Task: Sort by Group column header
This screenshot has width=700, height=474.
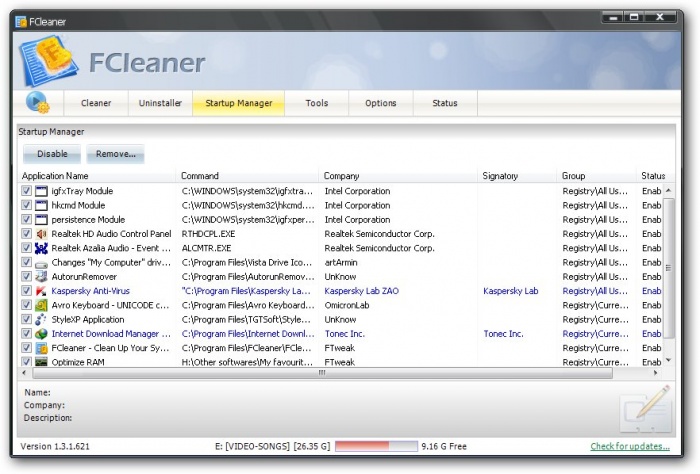Action: coord(596,176)
